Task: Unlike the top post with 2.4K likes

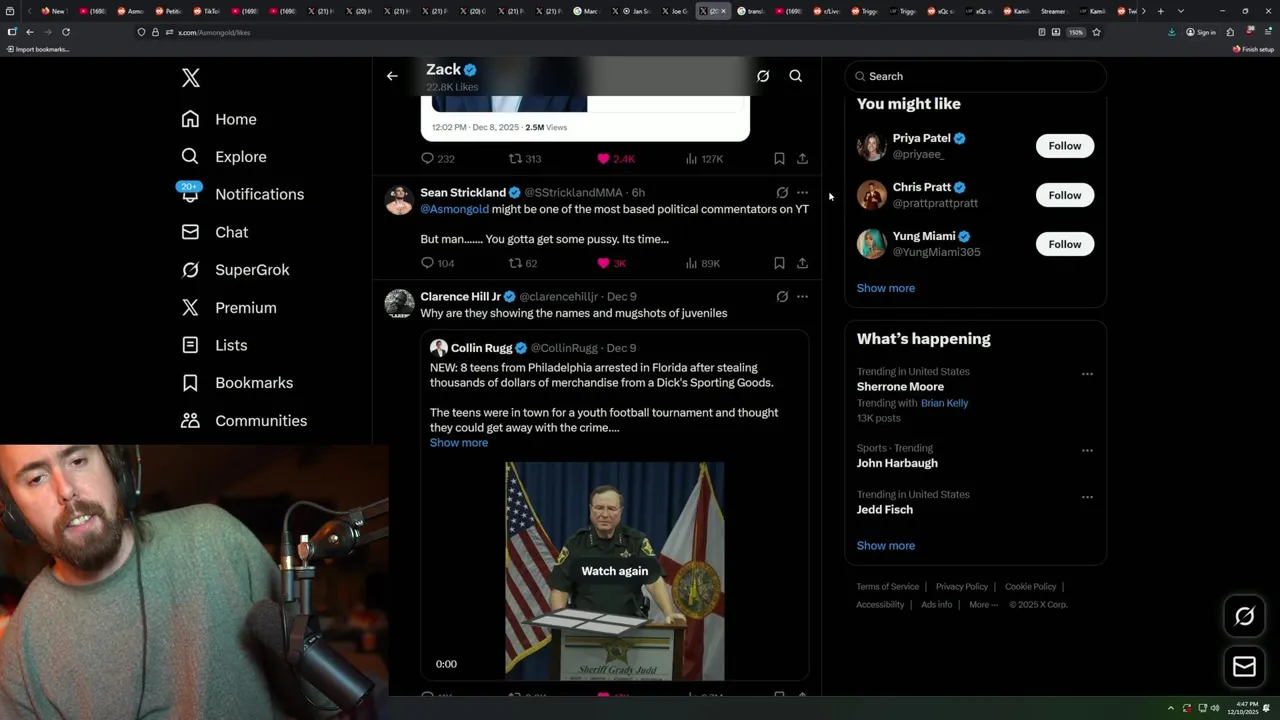Action: pos(616,159)
